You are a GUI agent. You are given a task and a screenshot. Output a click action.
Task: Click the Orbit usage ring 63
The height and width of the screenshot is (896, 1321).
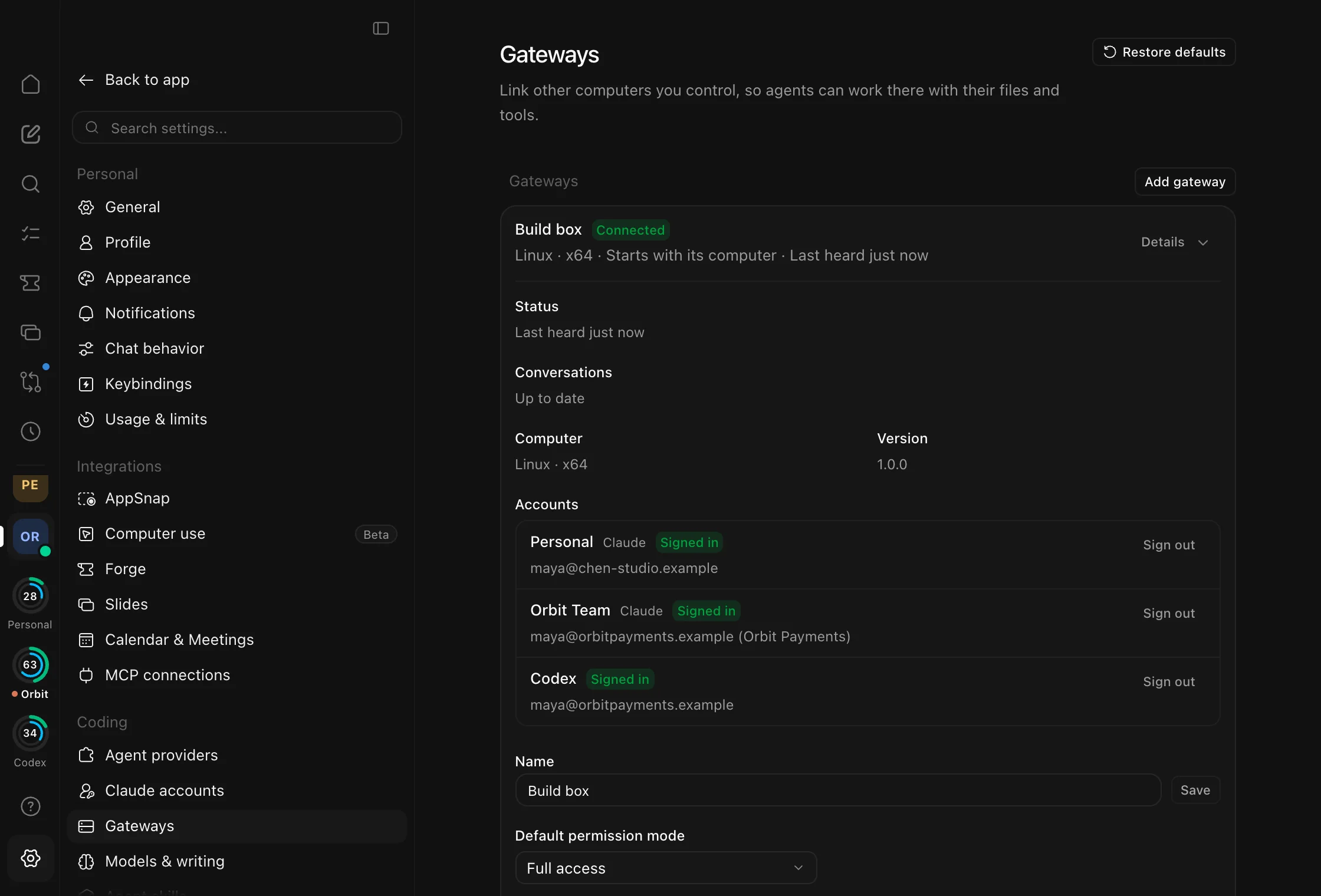pyautogui.click(x=30, y=664)
